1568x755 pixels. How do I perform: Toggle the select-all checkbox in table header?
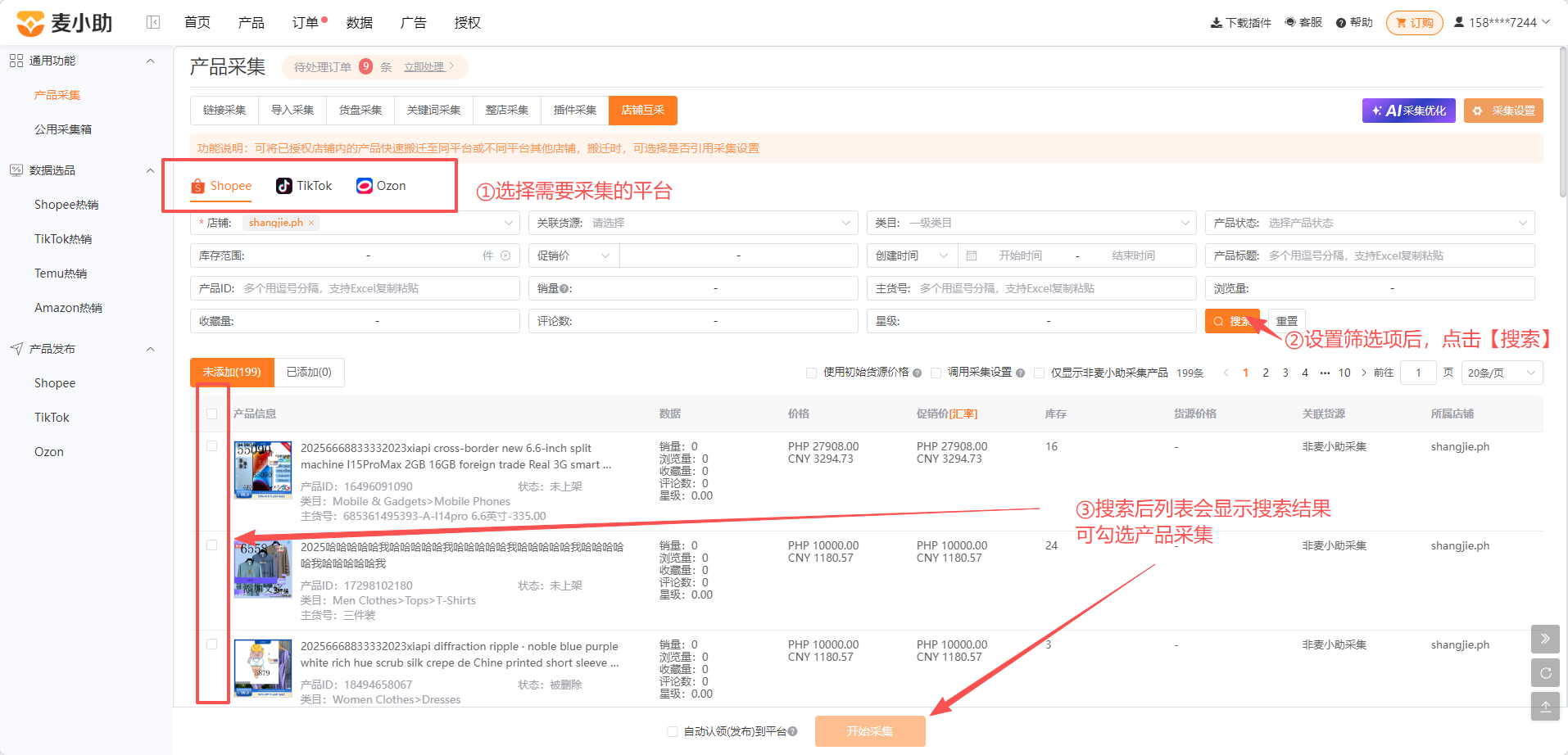coord(212,414)
